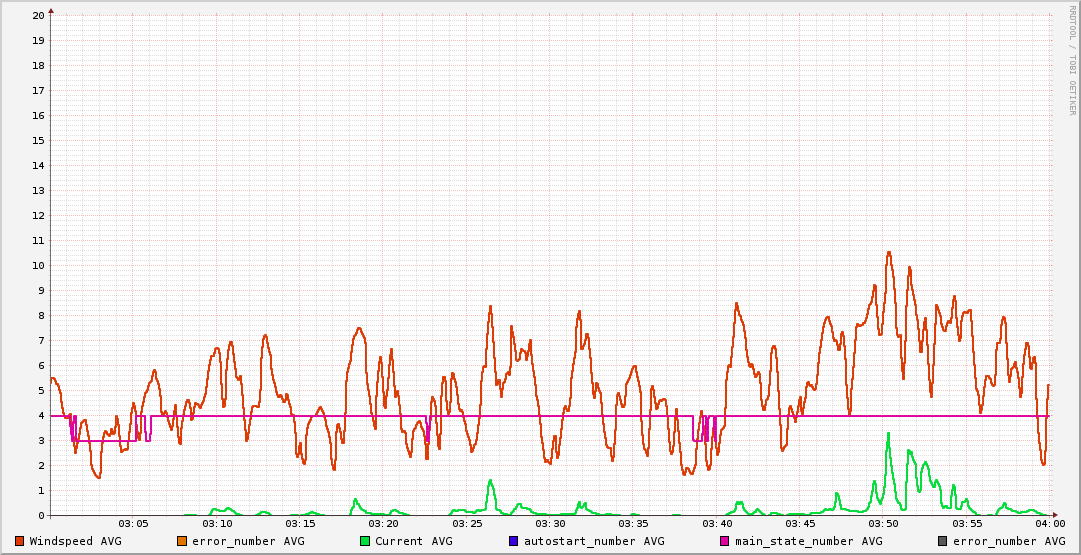Click the Current AVG legend label
1081x555 pixels.
click(x=413, y=541)
